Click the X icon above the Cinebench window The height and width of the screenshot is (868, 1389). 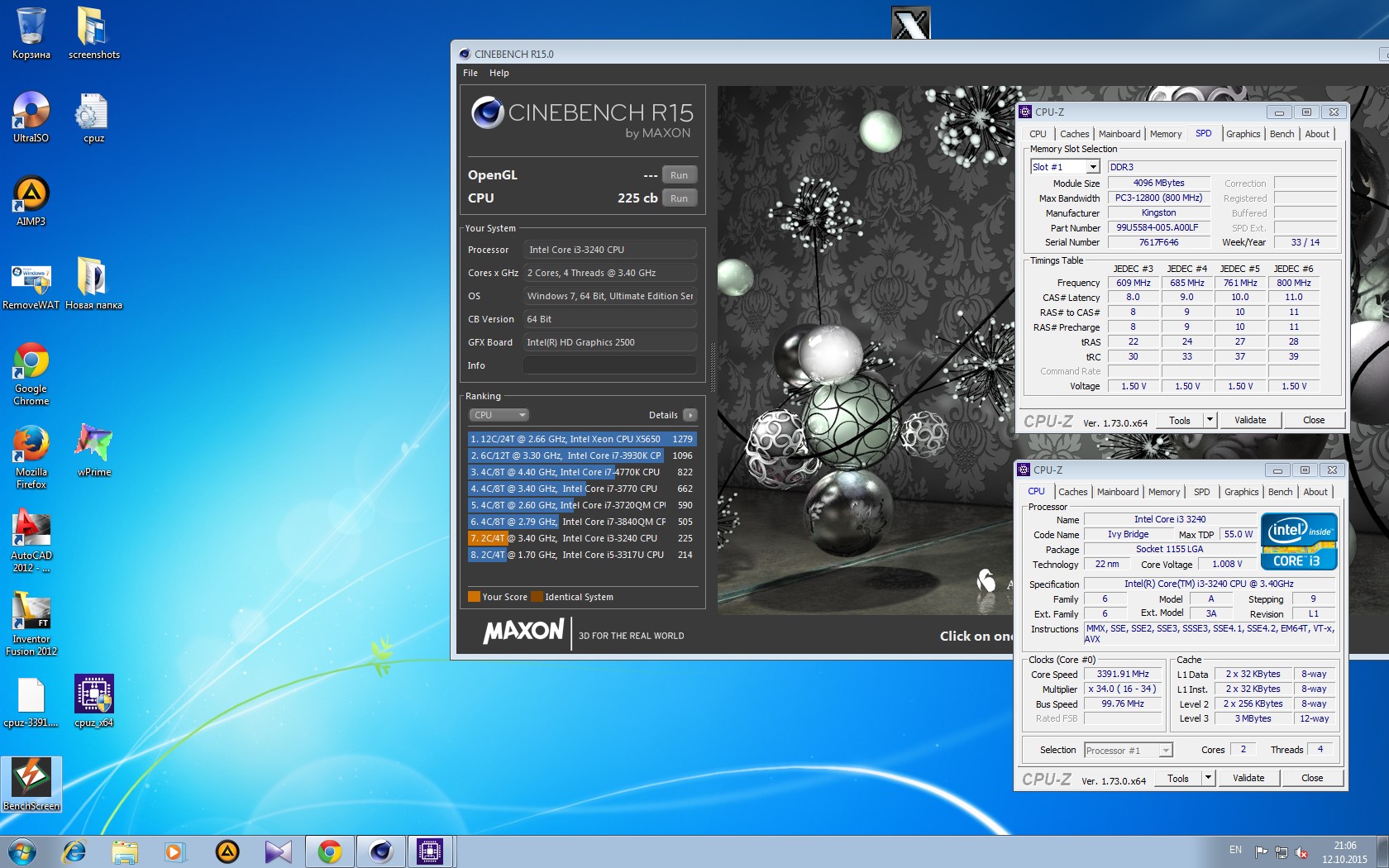point(911,22)
